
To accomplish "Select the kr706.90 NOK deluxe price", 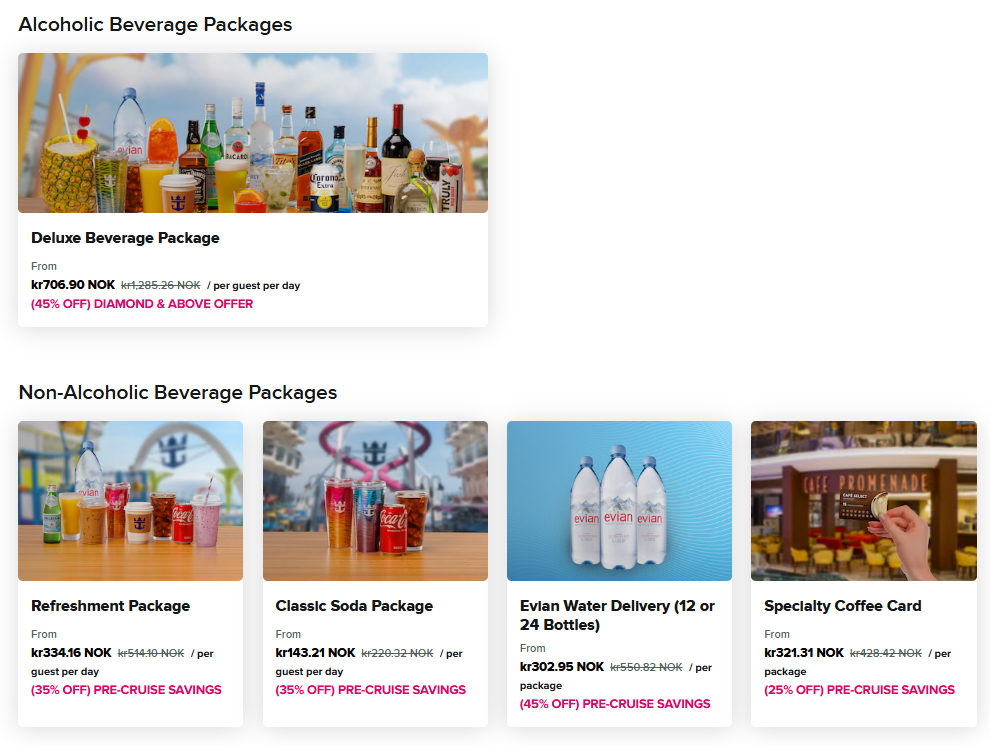I will point(73,285).
